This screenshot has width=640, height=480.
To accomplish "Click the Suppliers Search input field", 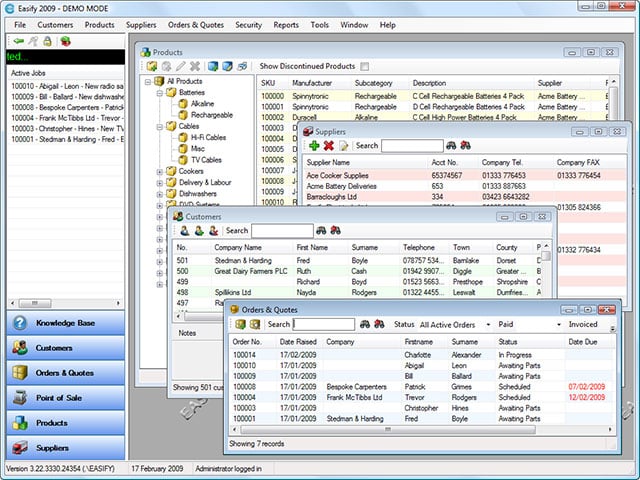I will tap(412, 146).
